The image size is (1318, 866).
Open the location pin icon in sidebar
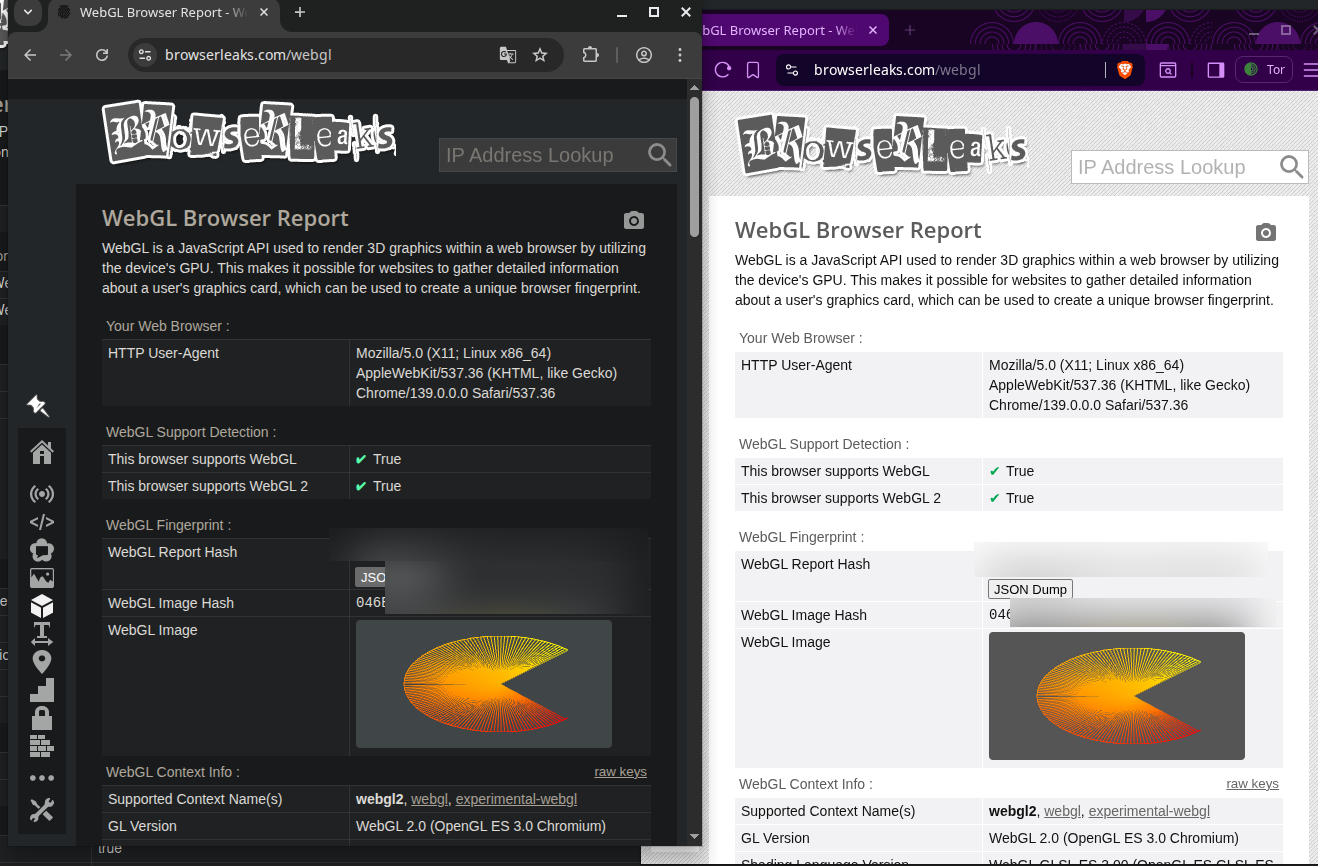click(42, 662)
